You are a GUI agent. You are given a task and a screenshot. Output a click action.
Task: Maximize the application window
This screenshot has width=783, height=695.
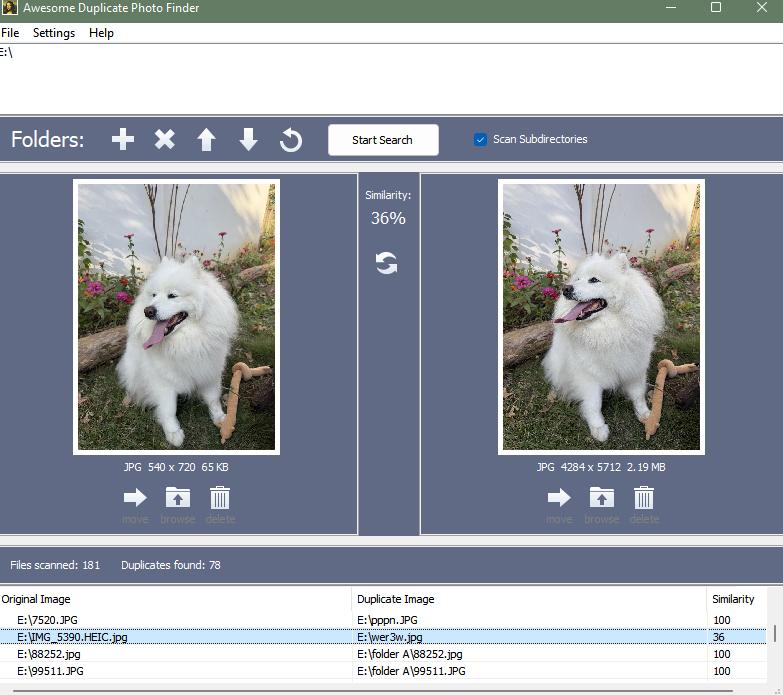(x=716, y=7)
